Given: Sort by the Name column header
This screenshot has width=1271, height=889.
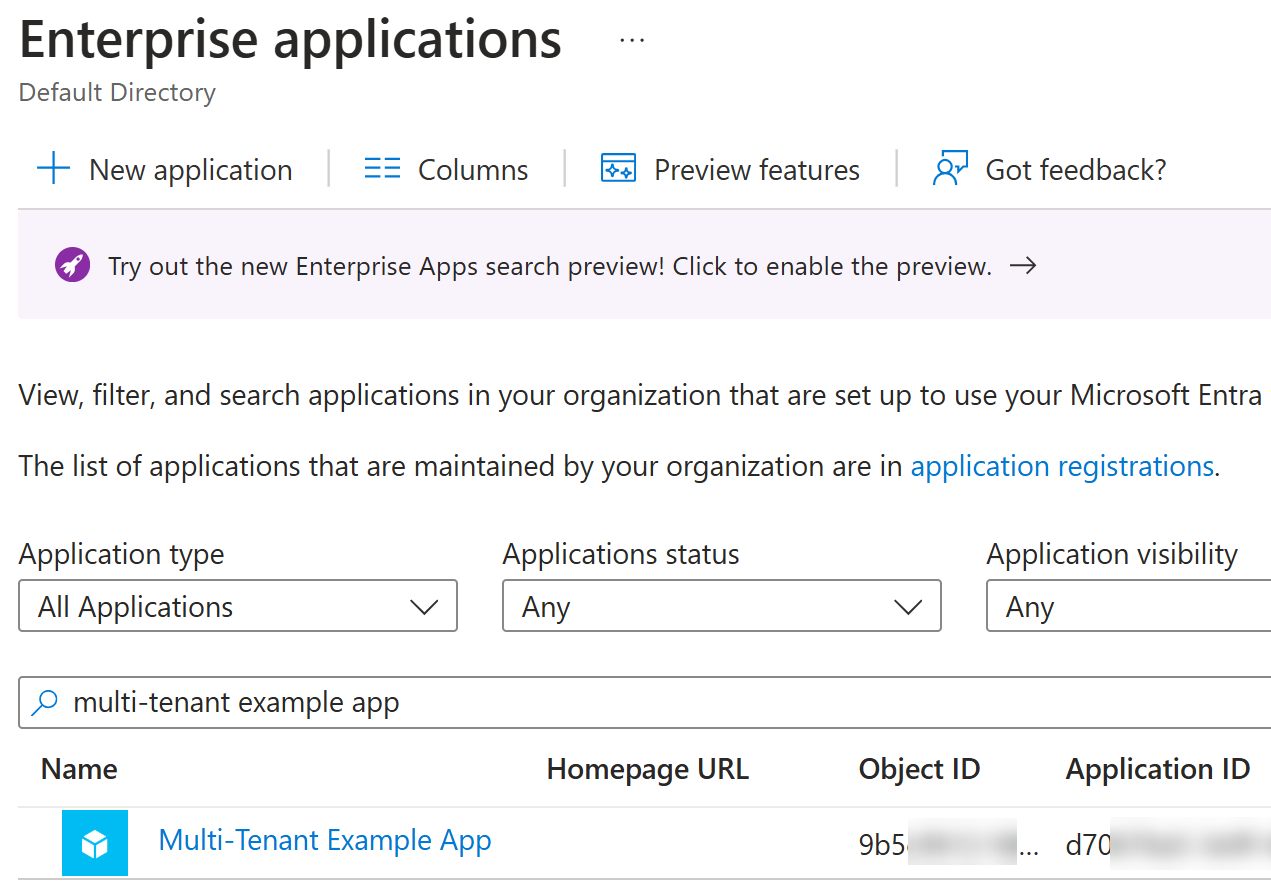Looking at the screenshot, I should (x=79, y=769).
